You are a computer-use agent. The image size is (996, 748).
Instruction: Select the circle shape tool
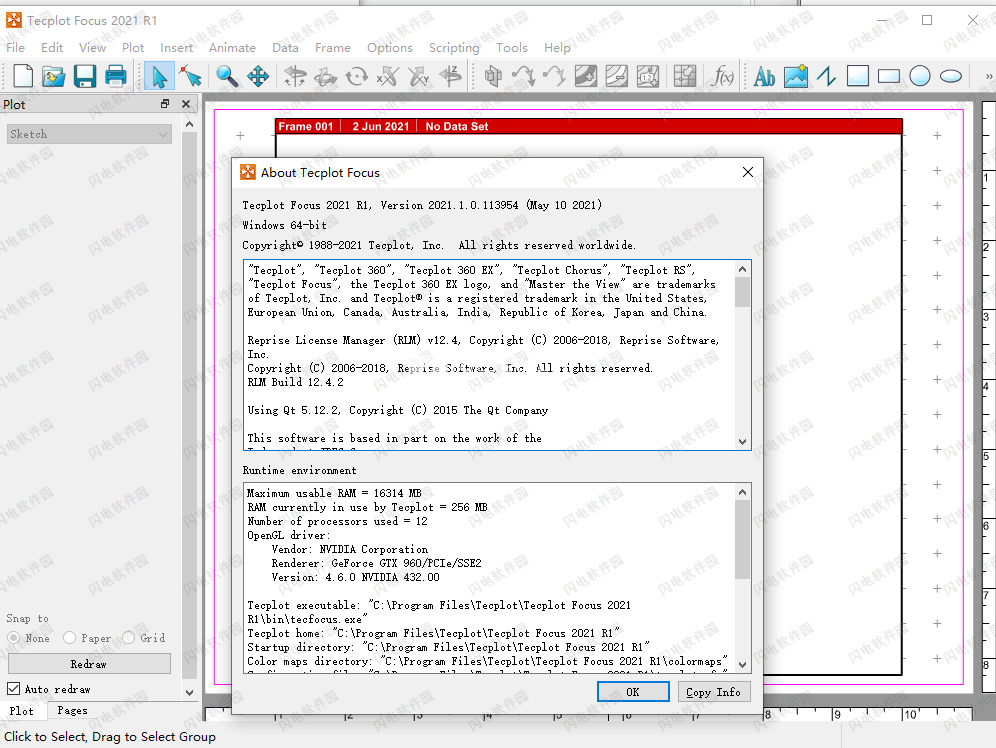click(x=920, y=76)
